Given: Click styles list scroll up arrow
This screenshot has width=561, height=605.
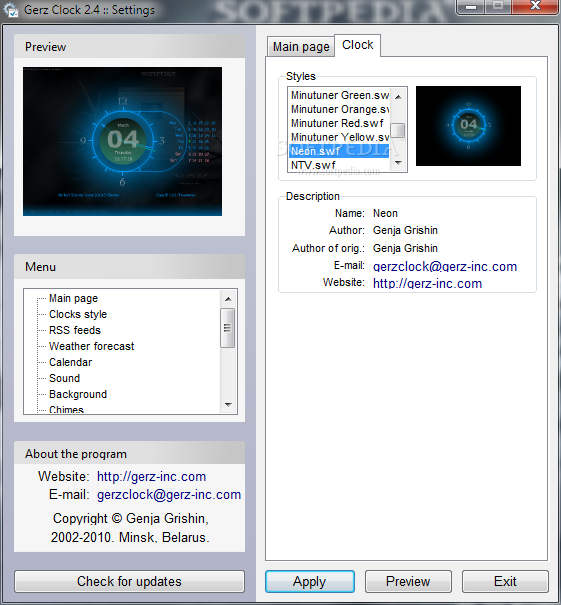Looking at the screenshot, I should [x=398, y=97].
